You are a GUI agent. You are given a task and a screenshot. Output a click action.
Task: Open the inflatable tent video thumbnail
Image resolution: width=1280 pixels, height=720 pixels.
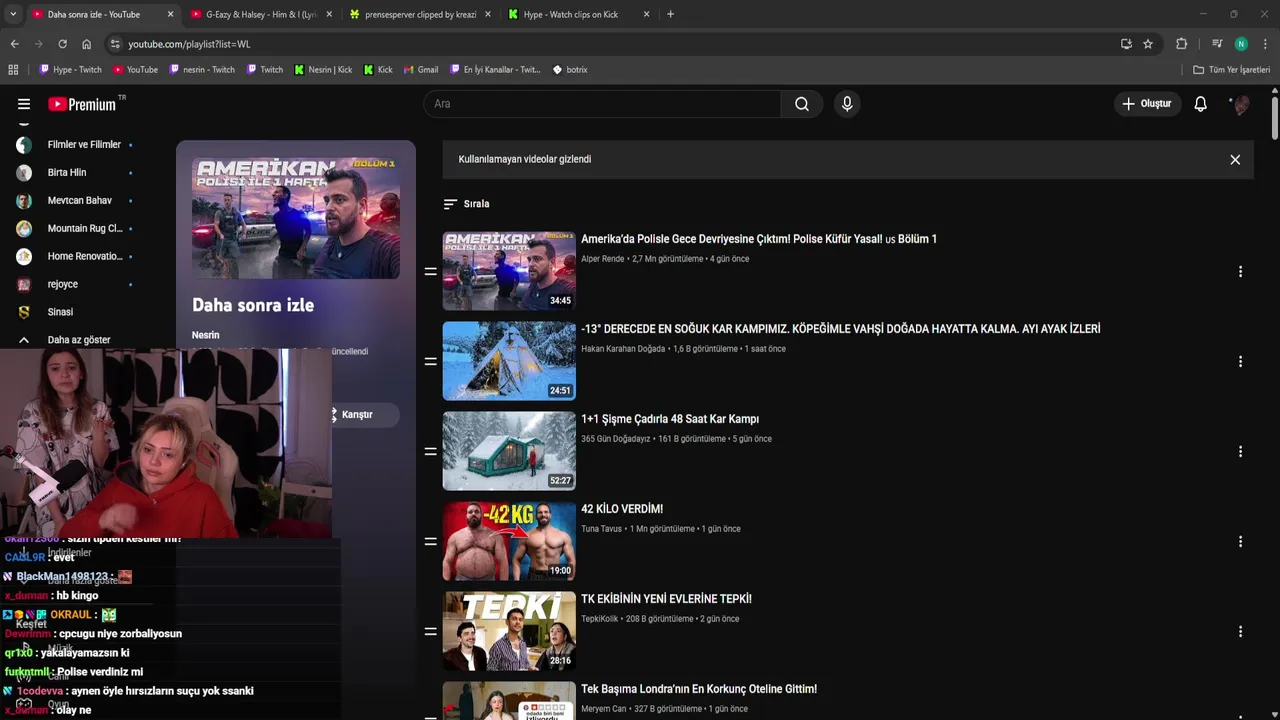coord(509,451)
